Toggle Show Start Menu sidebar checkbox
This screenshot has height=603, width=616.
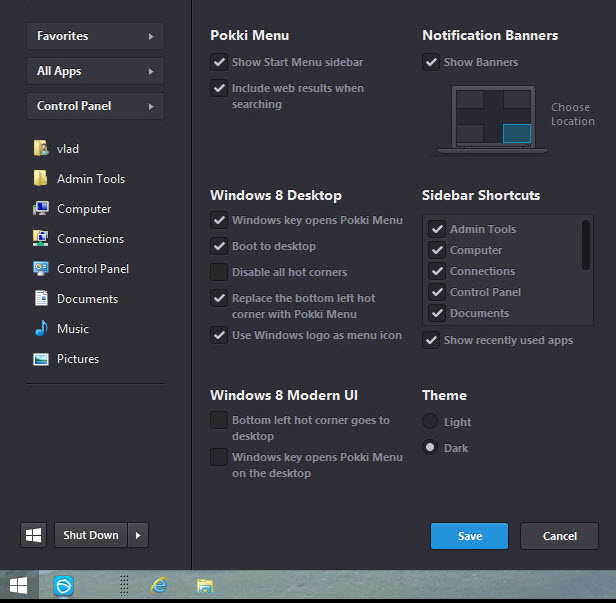[219, 62]
